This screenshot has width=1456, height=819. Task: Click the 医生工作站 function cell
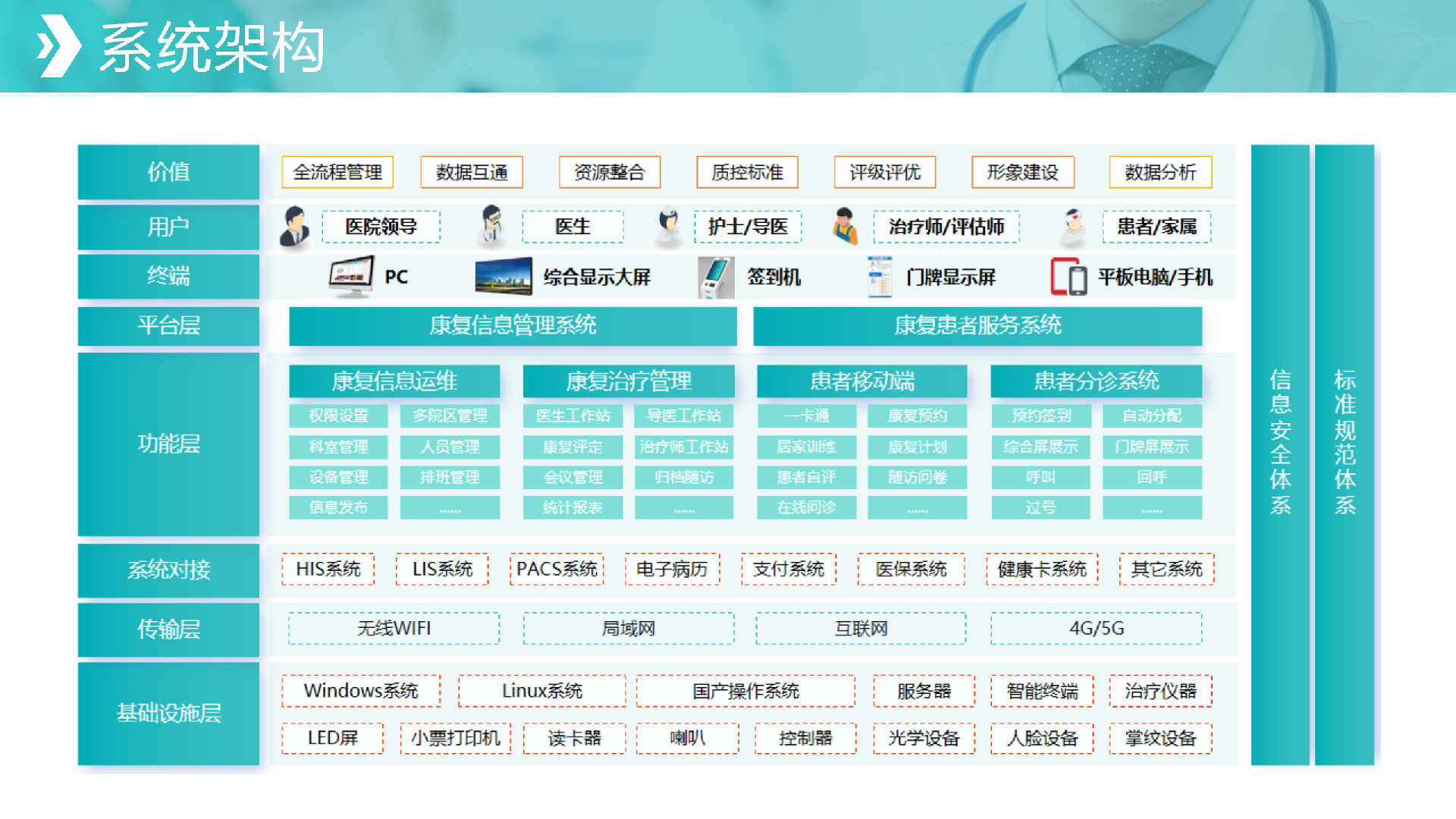pos(573,416)
